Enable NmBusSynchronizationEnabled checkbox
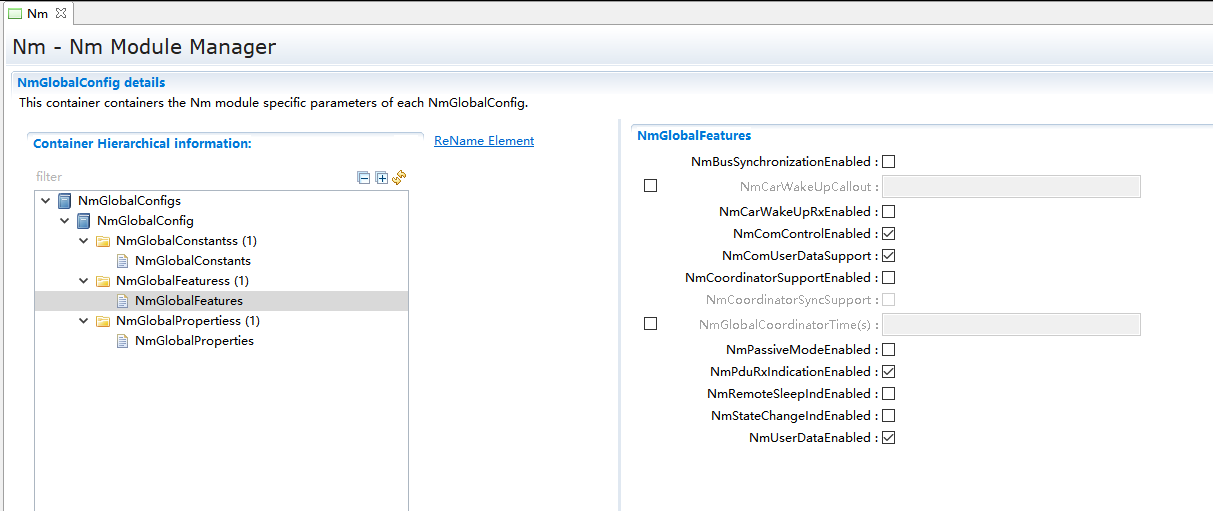The image size is (1213, 511). [x=888, y=161]
